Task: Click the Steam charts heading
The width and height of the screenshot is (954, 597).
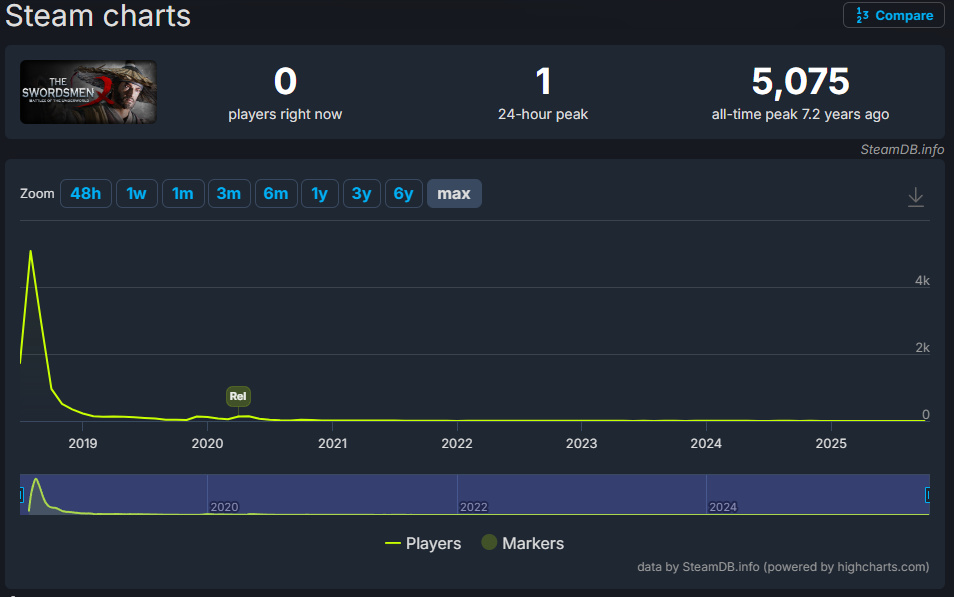Action: (x=98, y=15)
